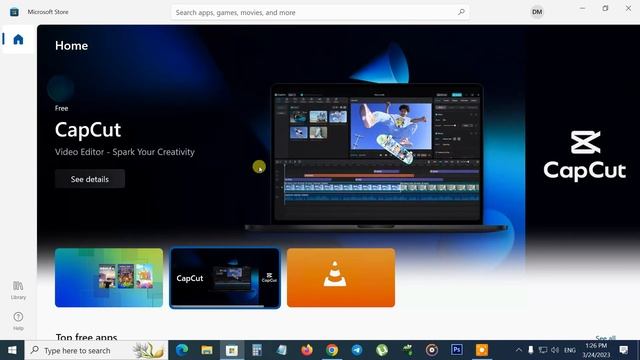Click the ENG language indicator
The width and height of the screenshot is (640, 360).
pyautogui.click(x=570, y=350)
